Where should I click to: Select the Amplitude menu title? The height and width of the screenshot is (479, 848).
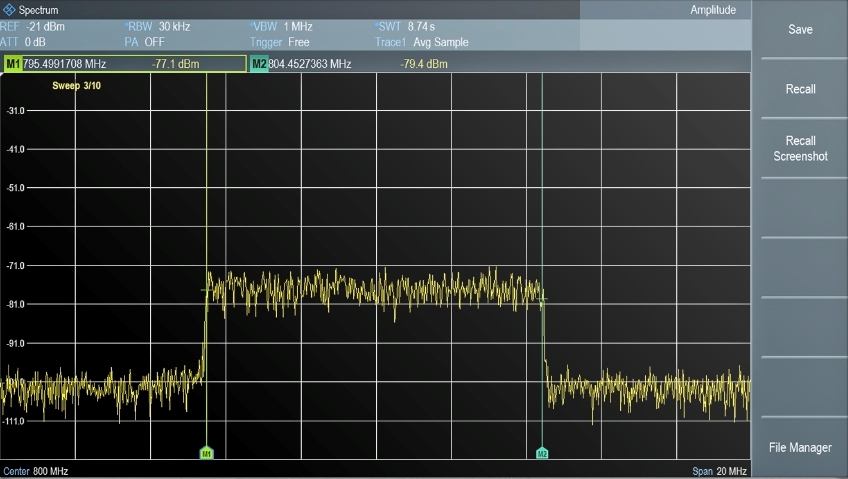(x=713, y=10)
